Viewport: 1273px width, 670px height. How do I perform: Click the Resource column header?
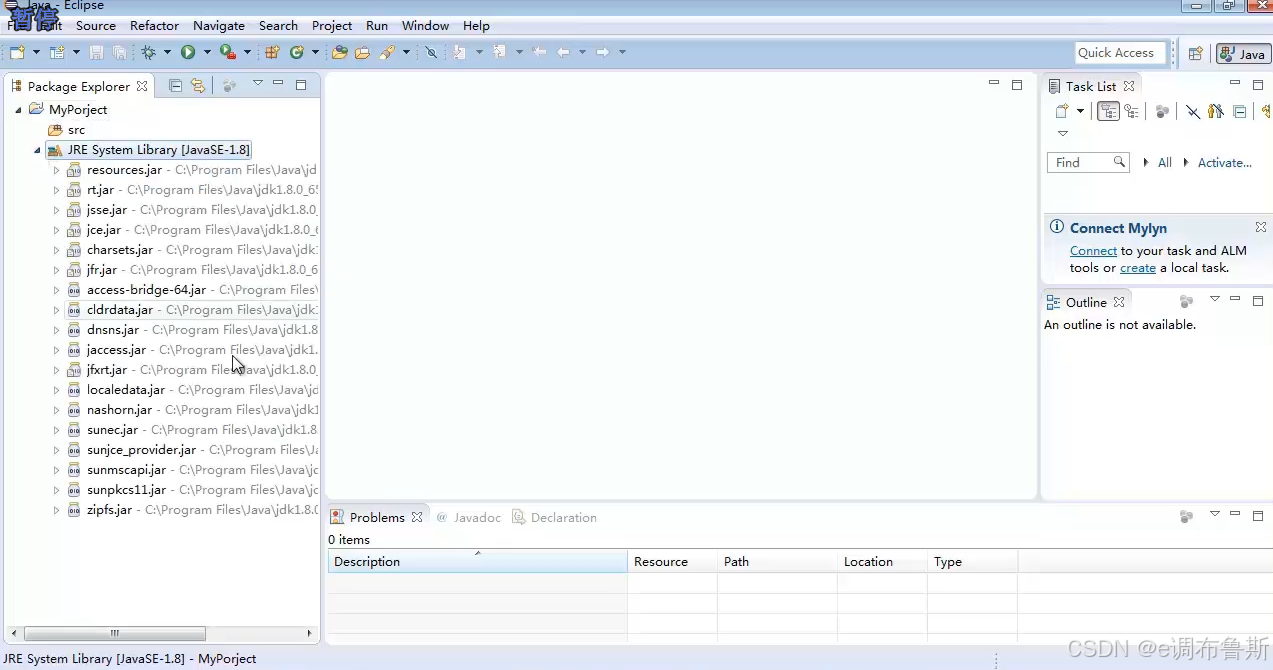pos(672,561)
